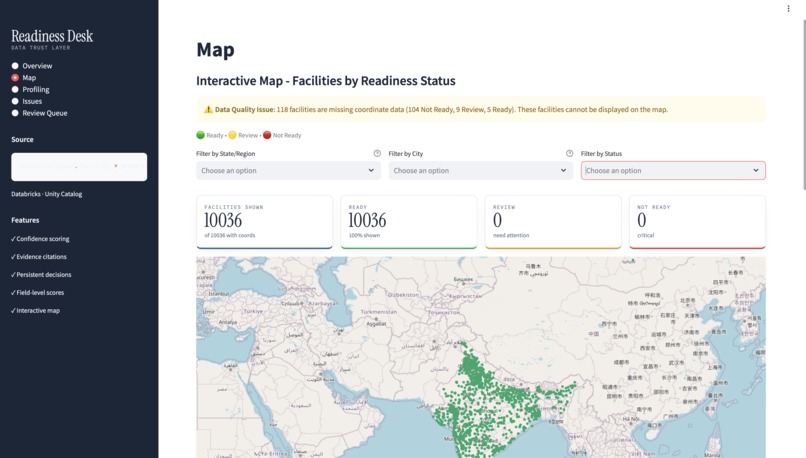Click the Evidence citations feature text
The image size is (806, 458).
click(41, 257)
